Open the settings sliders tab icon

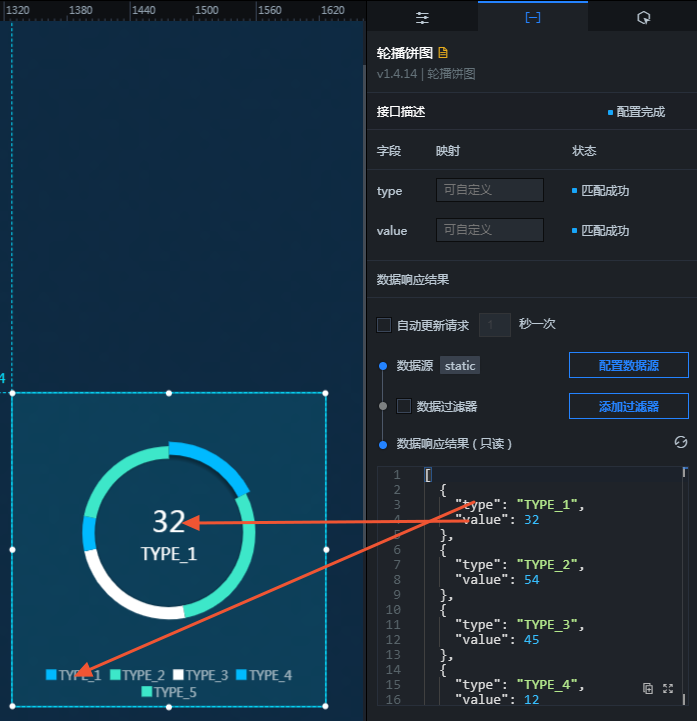pos(422,18)
